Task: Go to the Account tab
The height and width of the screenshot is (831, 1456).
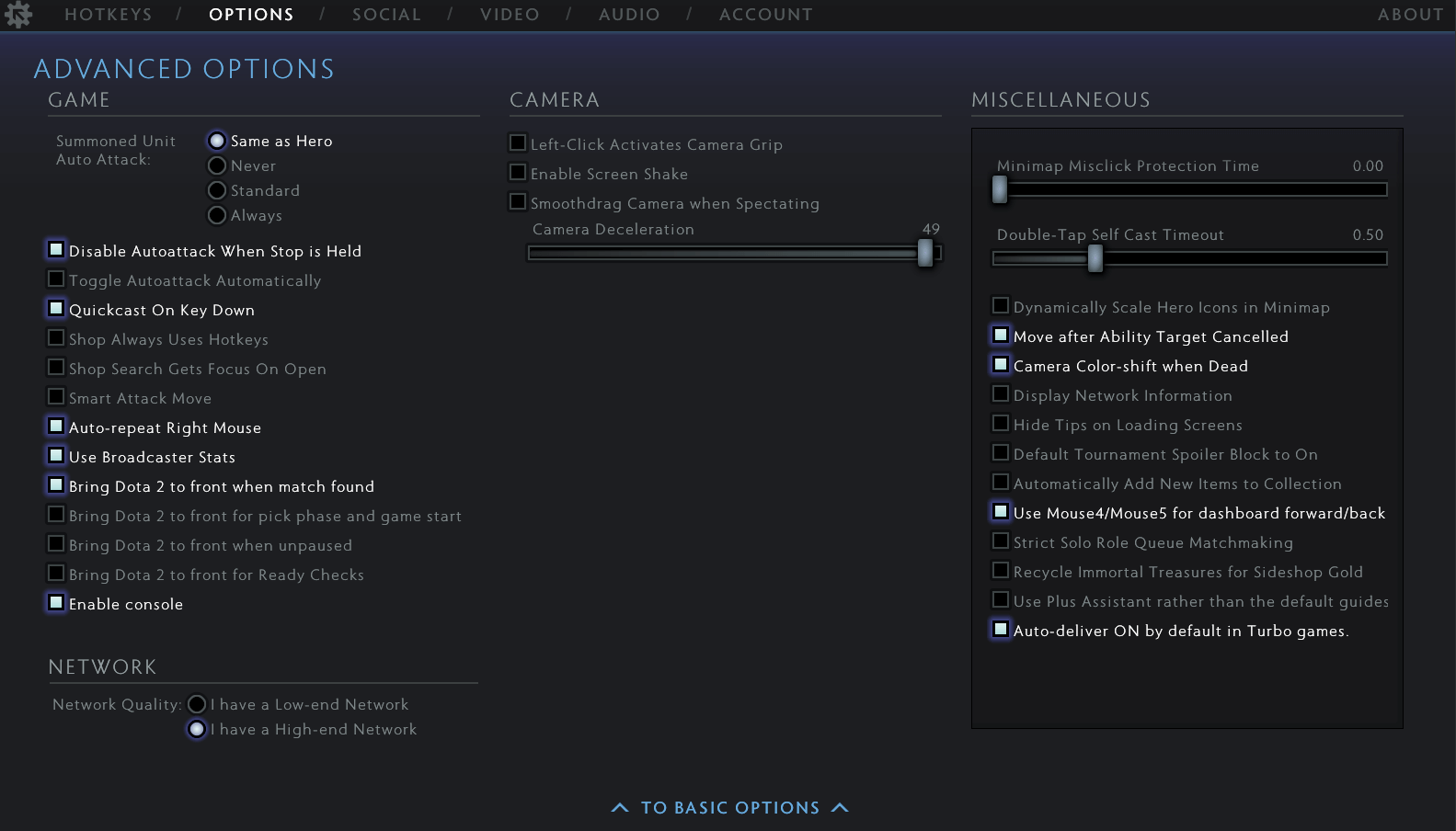Action: (765, 15)
